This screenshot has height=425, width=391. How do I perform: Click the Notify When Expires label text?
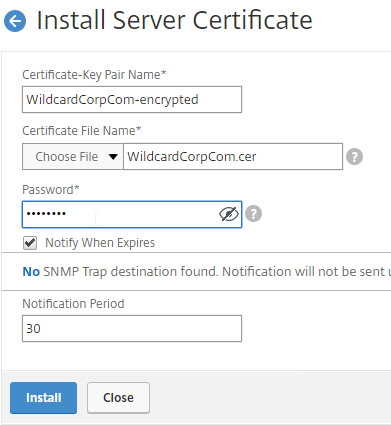coord(100,243)
